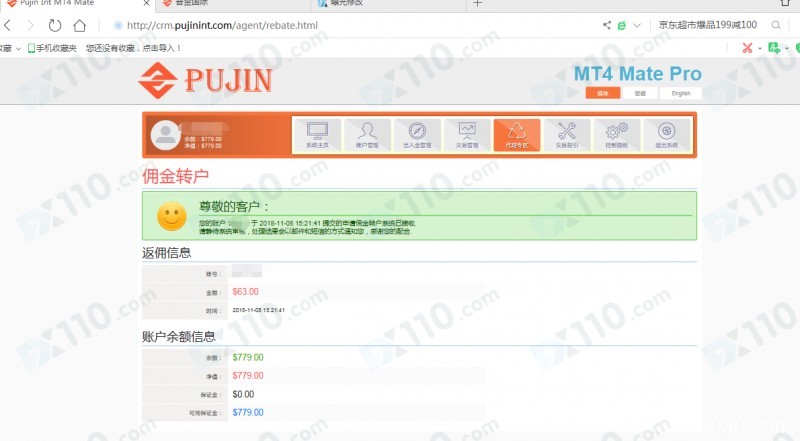Click the address bar URL crm.pujinint.com
800x441 pixels.
222,25
